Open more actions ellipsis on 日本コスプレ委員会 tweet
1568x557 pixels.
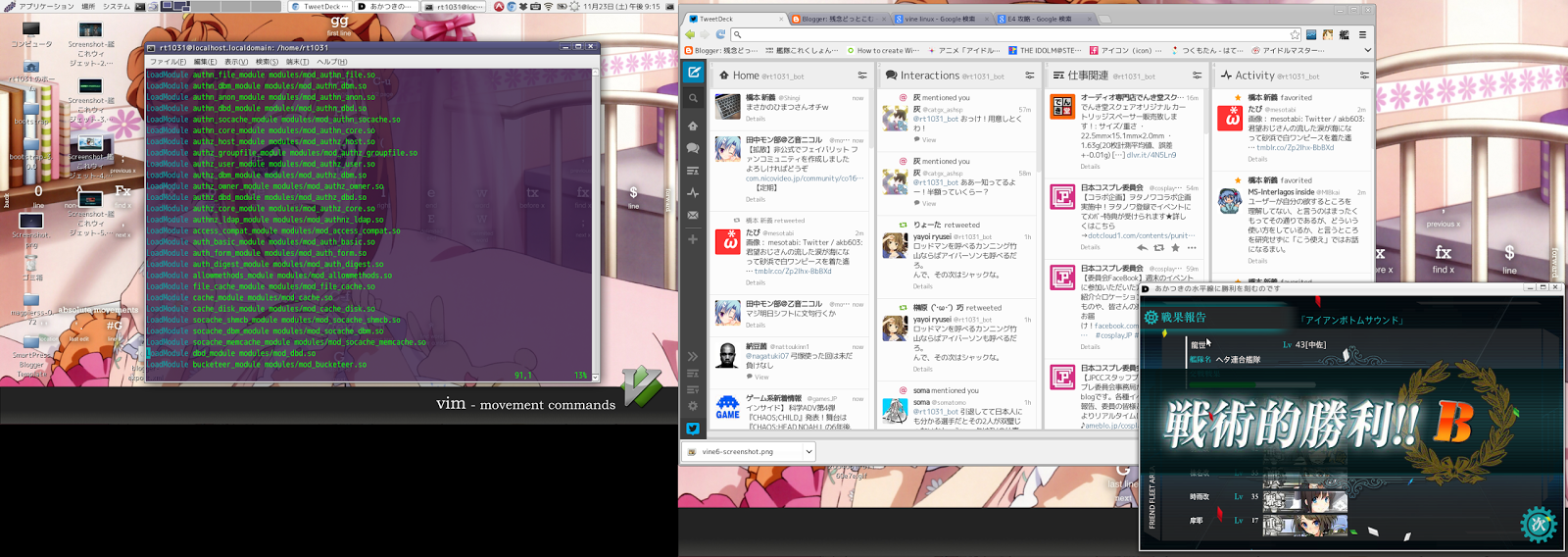click(x=1192, y=247)
